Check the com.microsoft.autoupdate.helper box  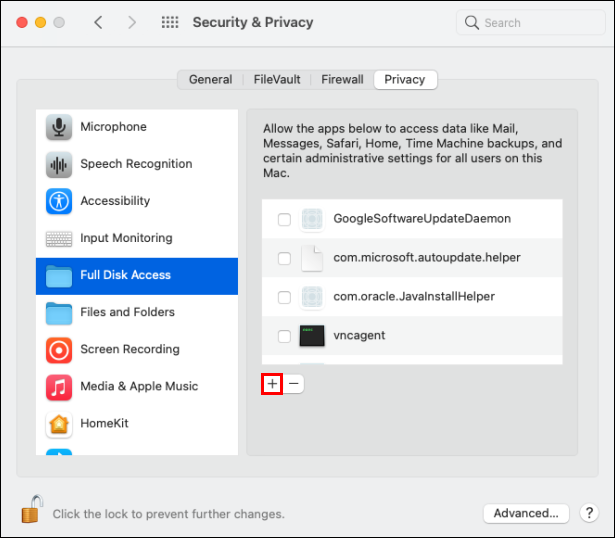point(285,258)
